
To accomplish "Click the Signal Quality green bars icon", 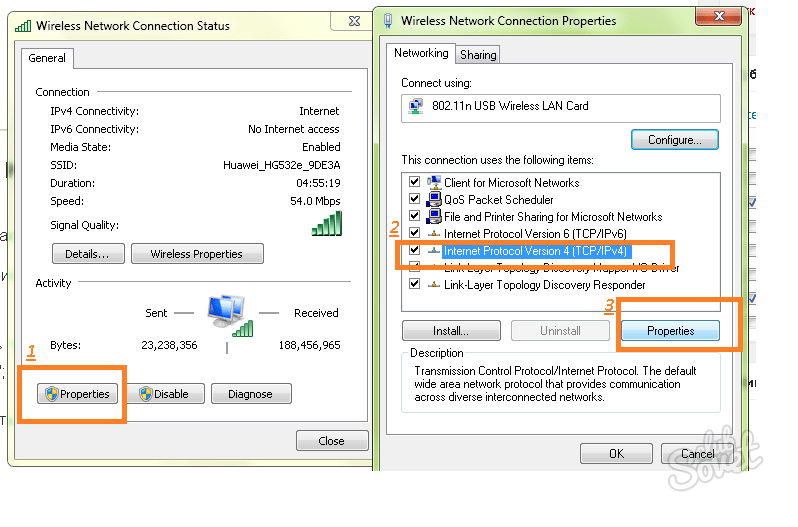I will click(x=327, y=223).
